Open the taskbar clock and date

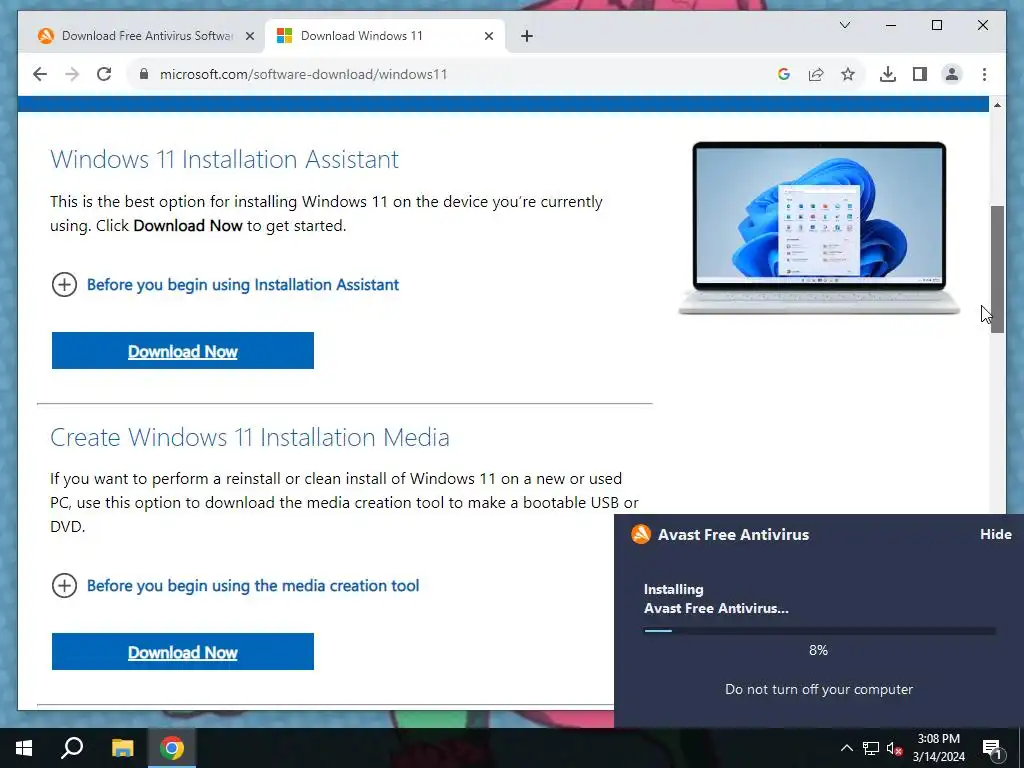(938, 748)
